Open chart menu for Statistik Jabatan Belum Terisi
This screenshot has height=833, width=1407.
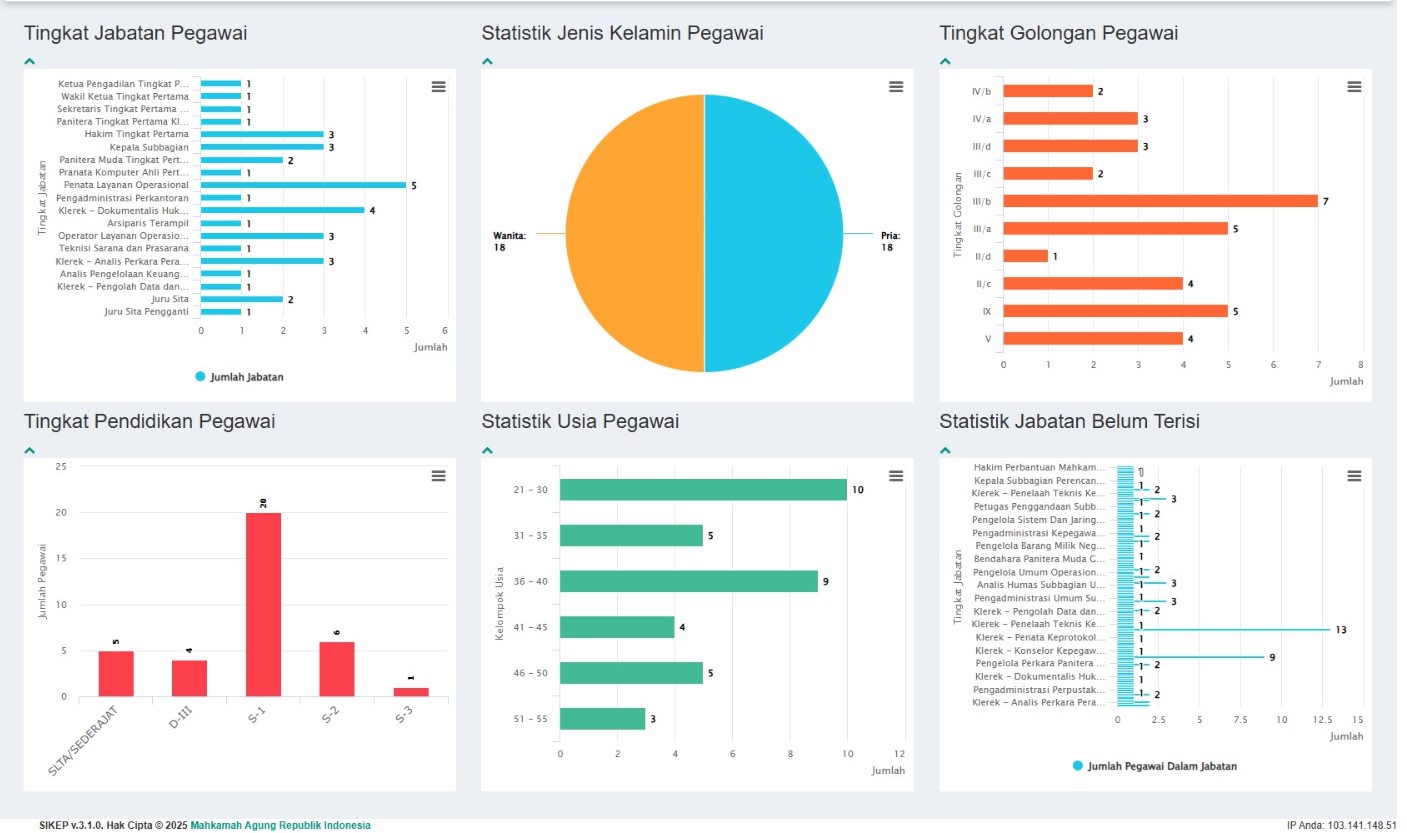1354,476
